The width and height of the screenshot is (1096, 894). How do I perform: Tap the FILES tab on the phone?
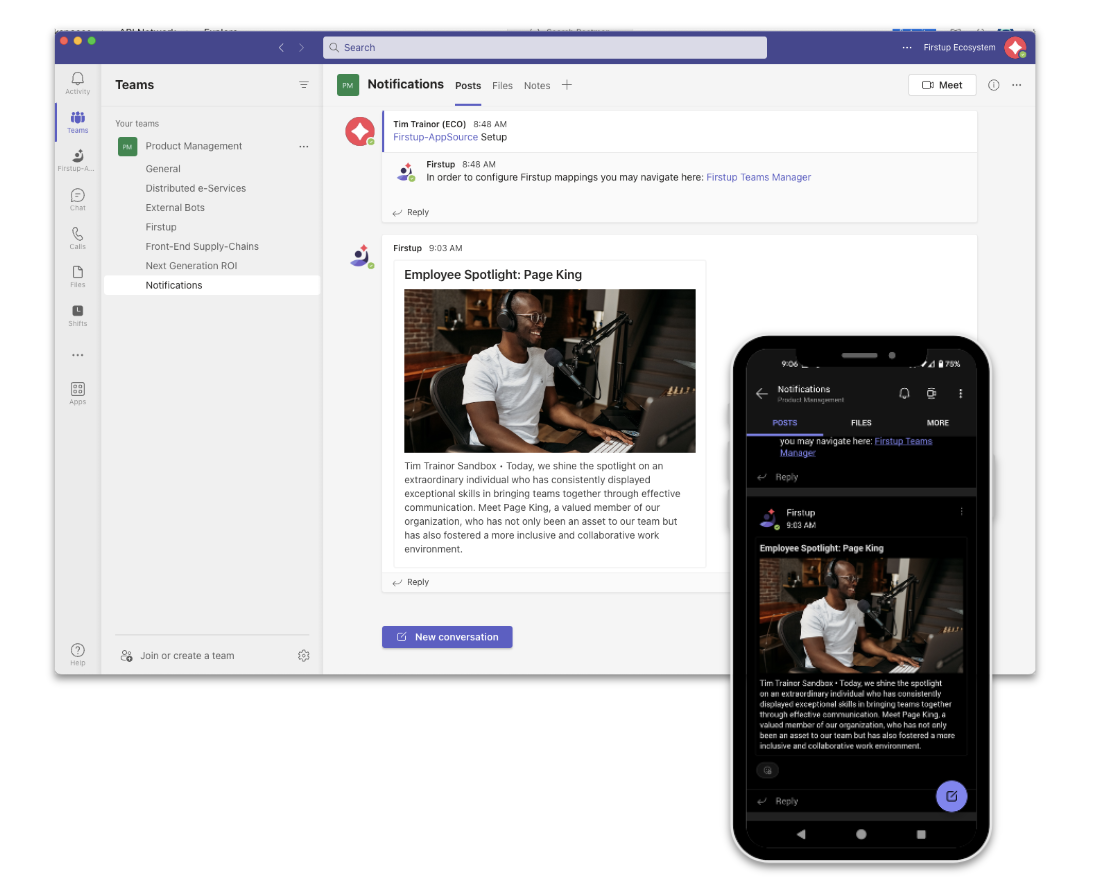861,423
